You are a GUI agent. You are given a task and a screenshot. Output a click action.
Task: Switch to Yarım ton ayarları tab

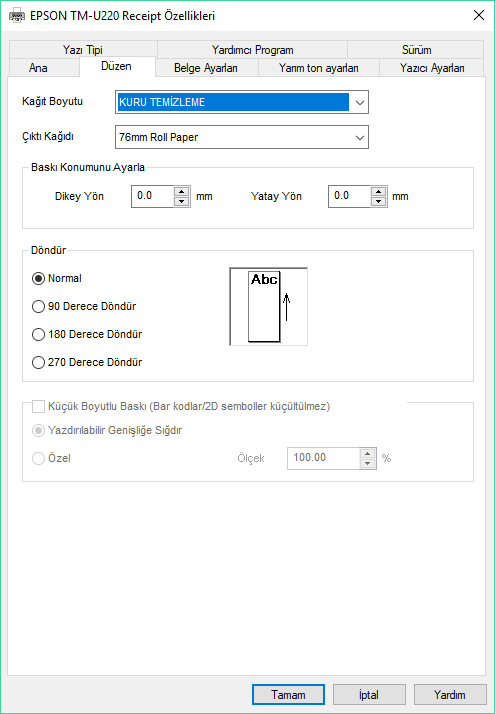coord(318,68)
